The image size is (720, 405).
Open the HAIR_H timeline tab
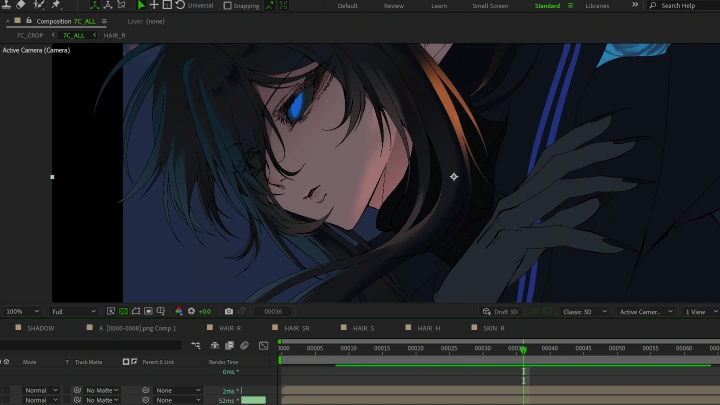(428, 328)
